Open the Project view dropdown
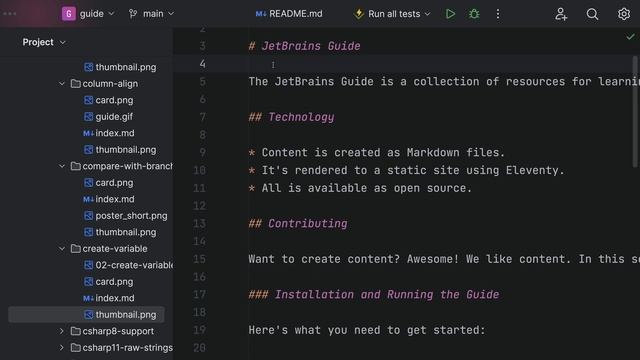Image resolution: width=640 pixels, height=360 pixels. click(44, 42)
